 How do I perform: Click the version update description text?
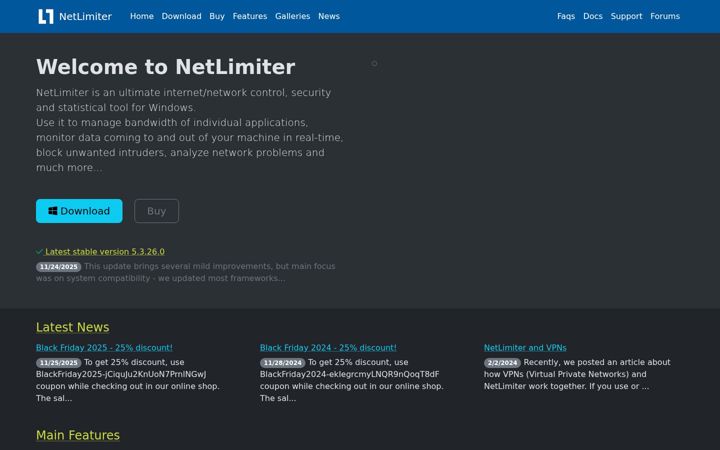[186, 272]
